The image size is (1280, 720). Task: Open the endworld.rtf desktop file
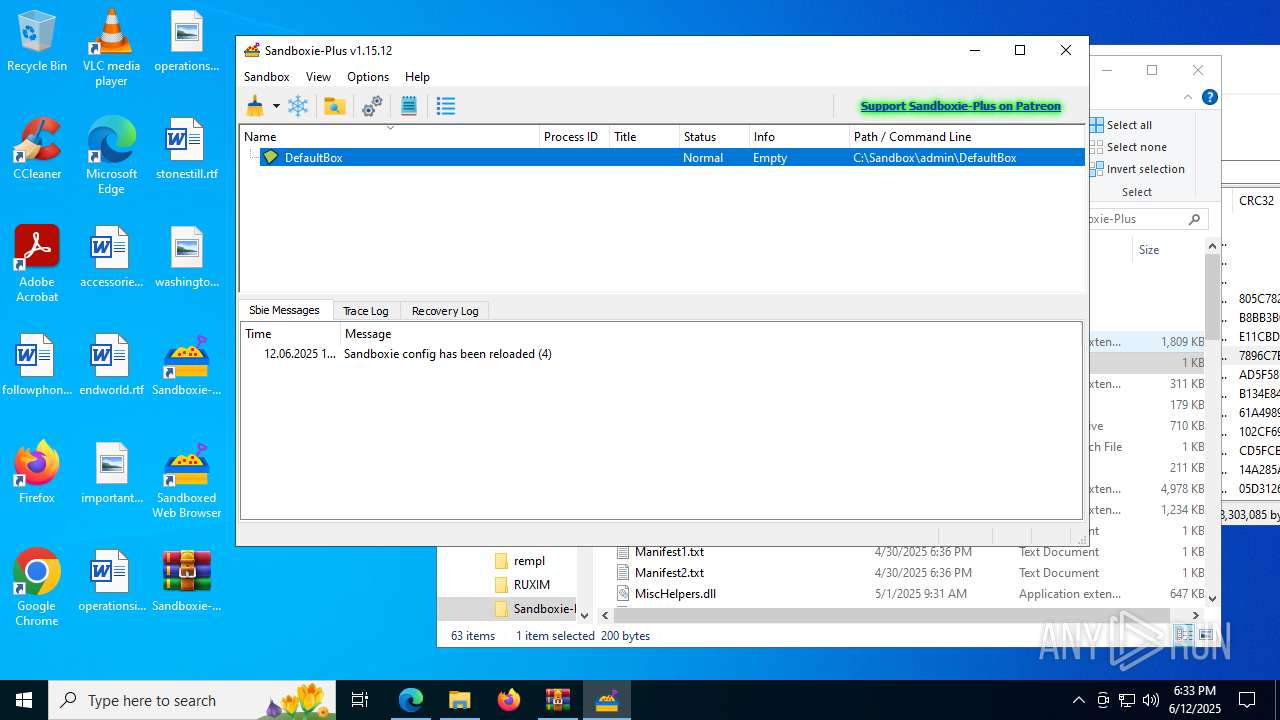click(x=111, y=366)
